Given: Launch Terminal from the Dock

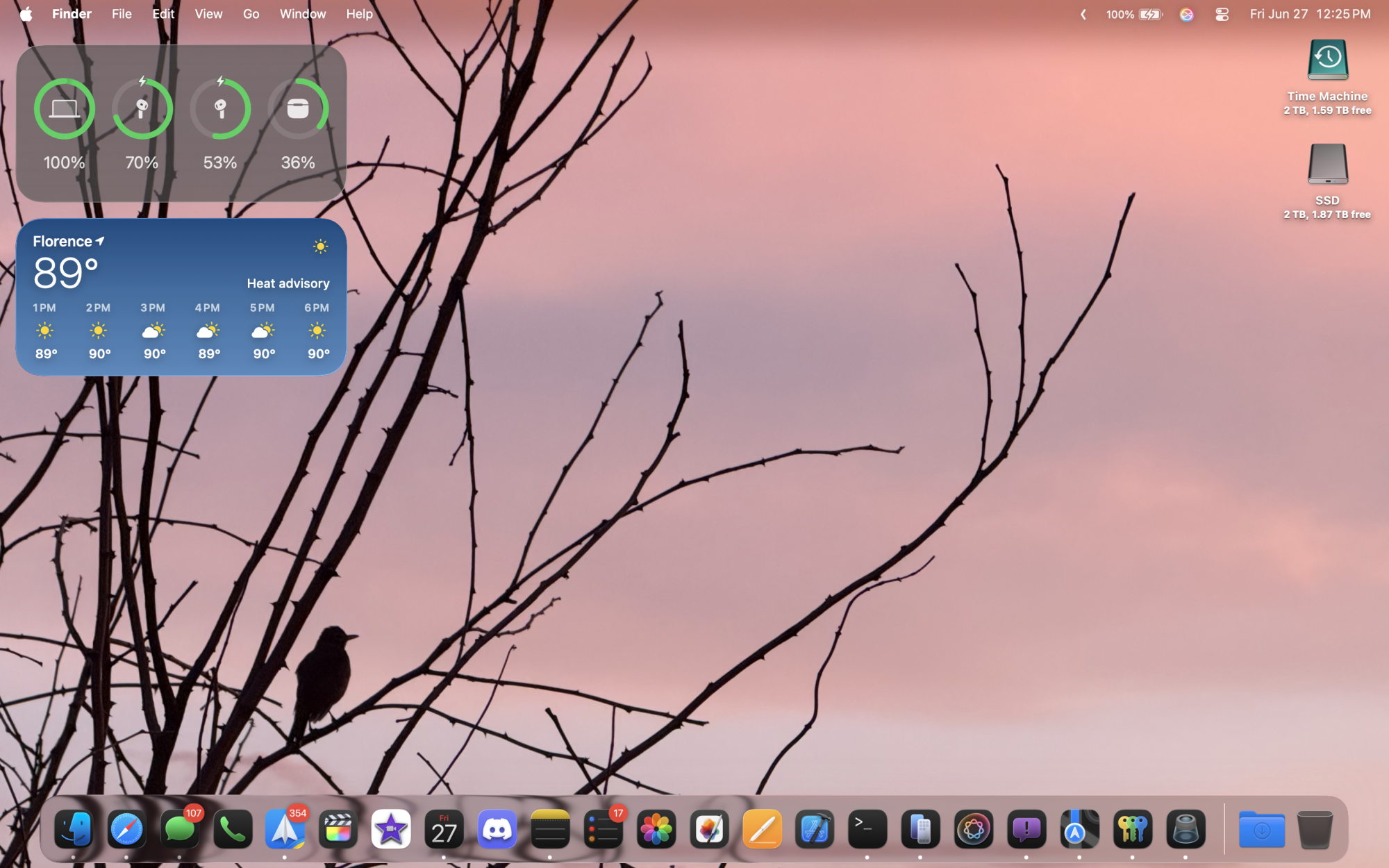Looking at the screenshot, I should click(867, 829).
